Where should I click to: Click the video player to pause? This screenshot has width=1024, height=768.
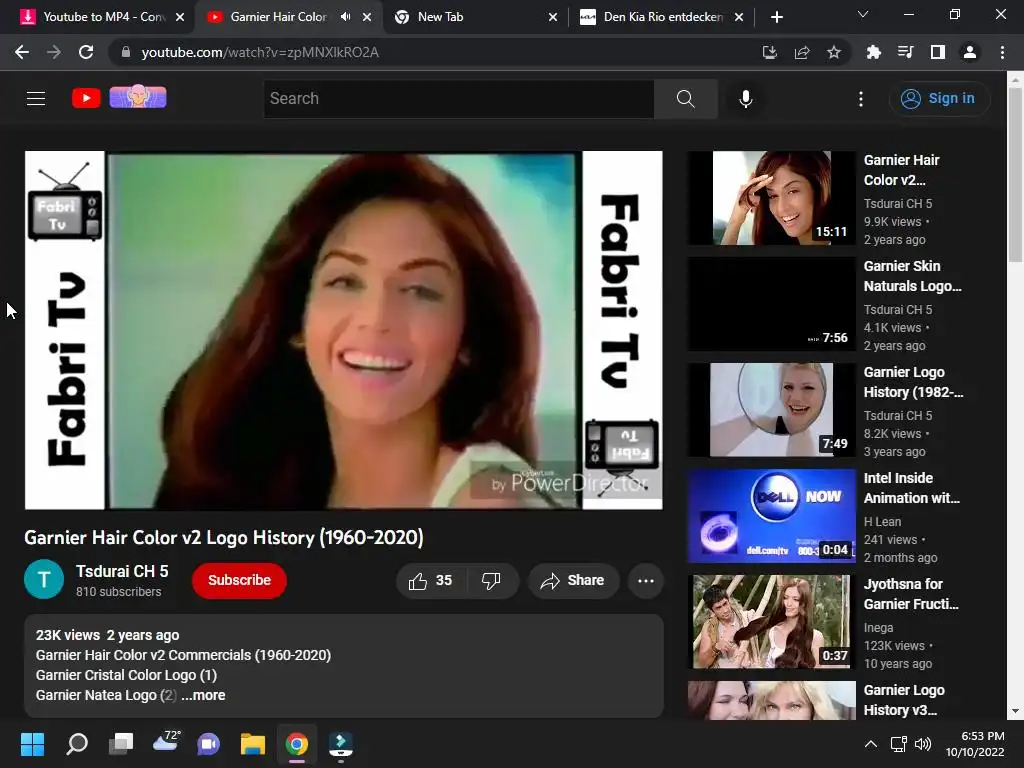tap(344, 330)
